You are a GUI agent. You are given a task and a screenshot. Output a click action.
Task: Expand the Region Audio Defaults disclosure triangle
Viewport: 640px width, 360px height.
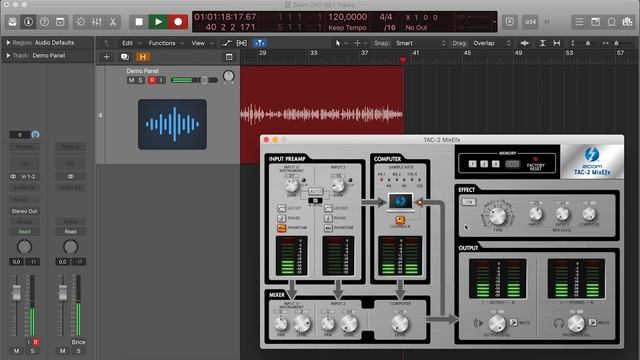coord(8,42)
